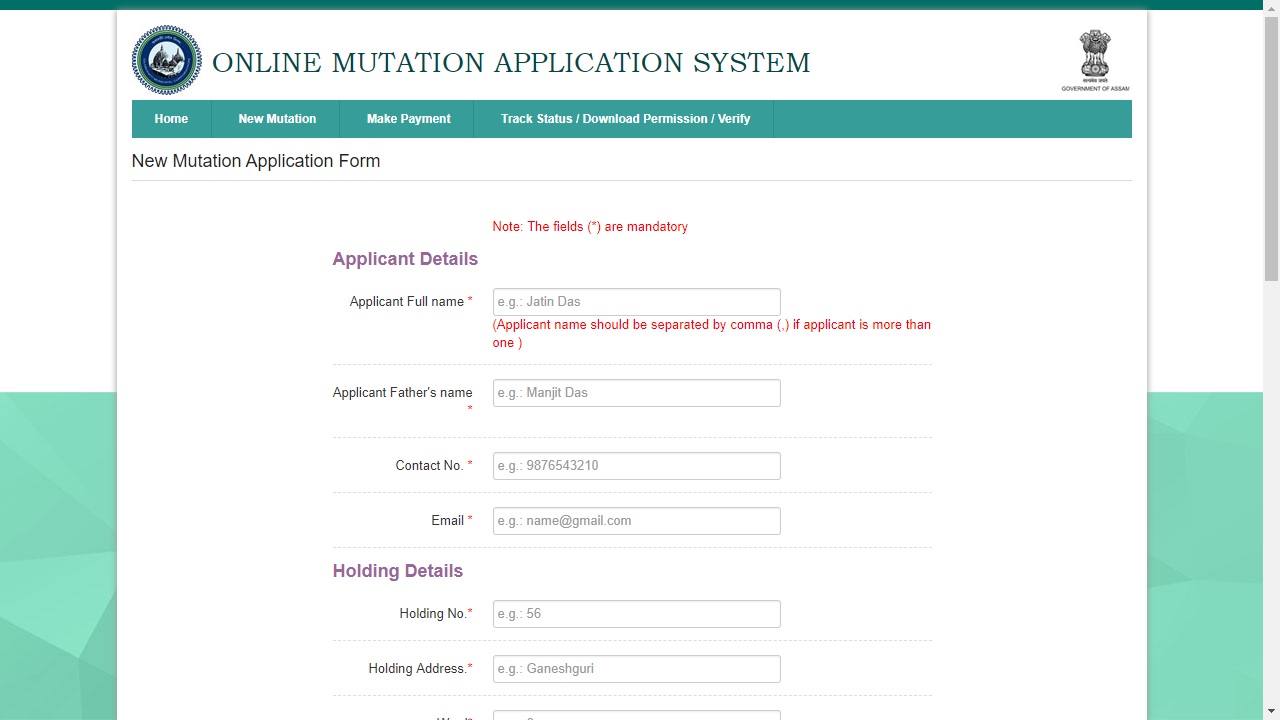Click the Applicant Details section heading
This screenshot has height=720, width=1280.
405,259
